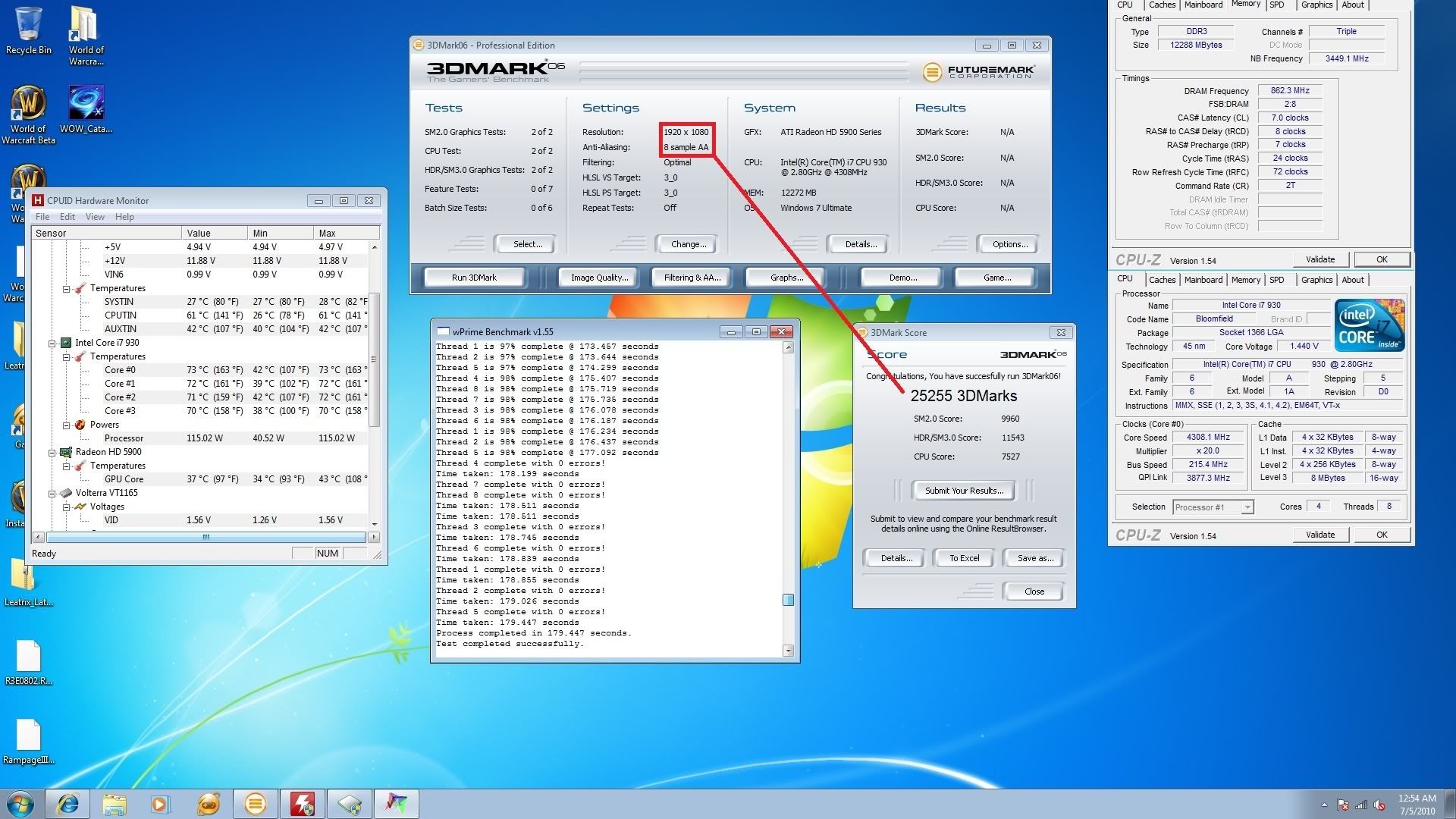Click Save as... in 3DMark Score
Image resolution: width=1456 pixels, height=819 pixels.
pos(1034,558)
